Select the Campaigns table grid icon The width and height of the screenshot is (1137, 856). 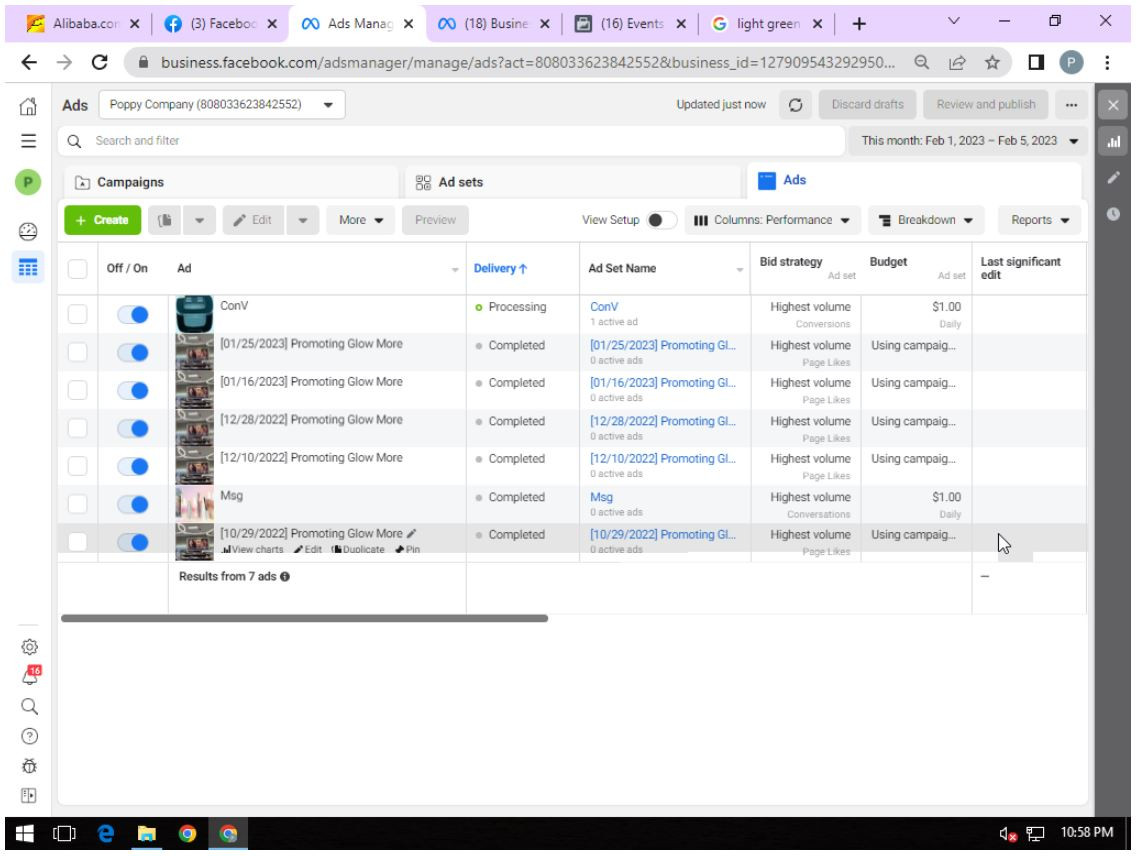click(x=28, y=268)
